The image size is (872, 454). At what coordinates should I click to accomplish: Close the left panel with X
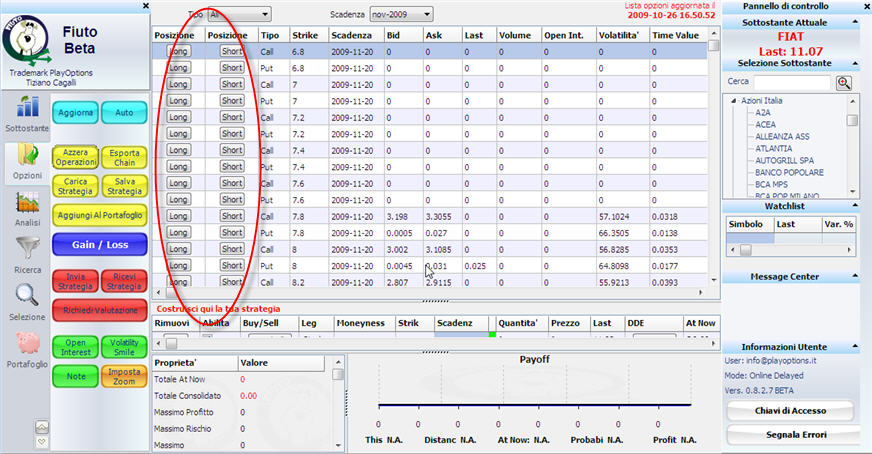[146, 6]
